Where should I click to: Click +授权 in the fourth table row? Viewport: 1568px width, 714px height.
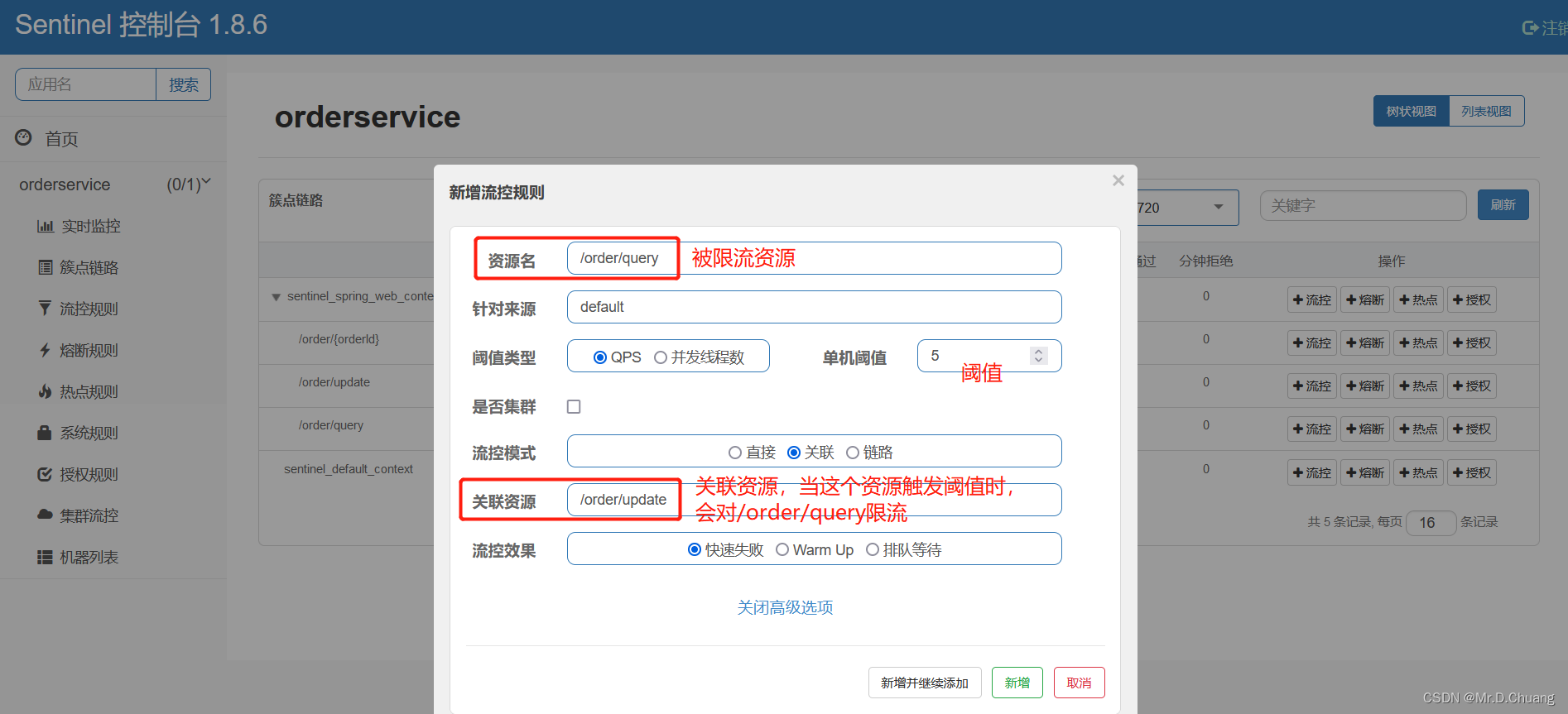coord(1471,429)
